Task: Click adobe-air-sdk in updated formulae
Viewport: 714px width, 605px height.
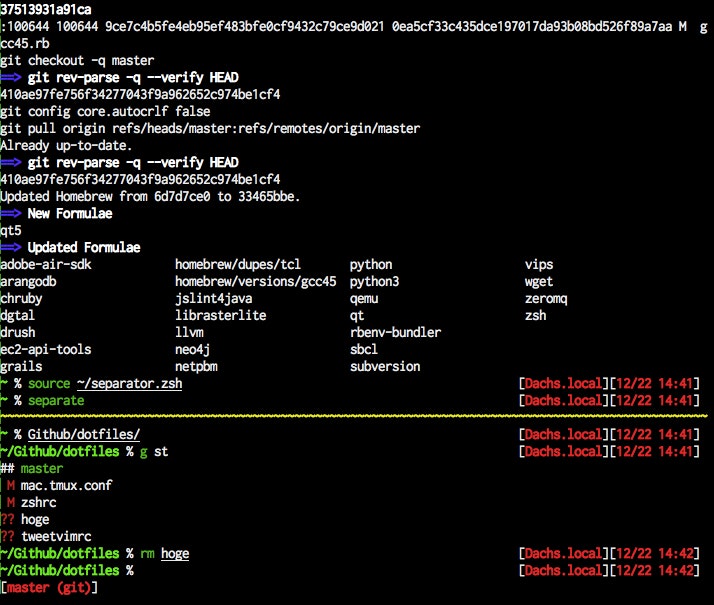Action: coord(46,264)
